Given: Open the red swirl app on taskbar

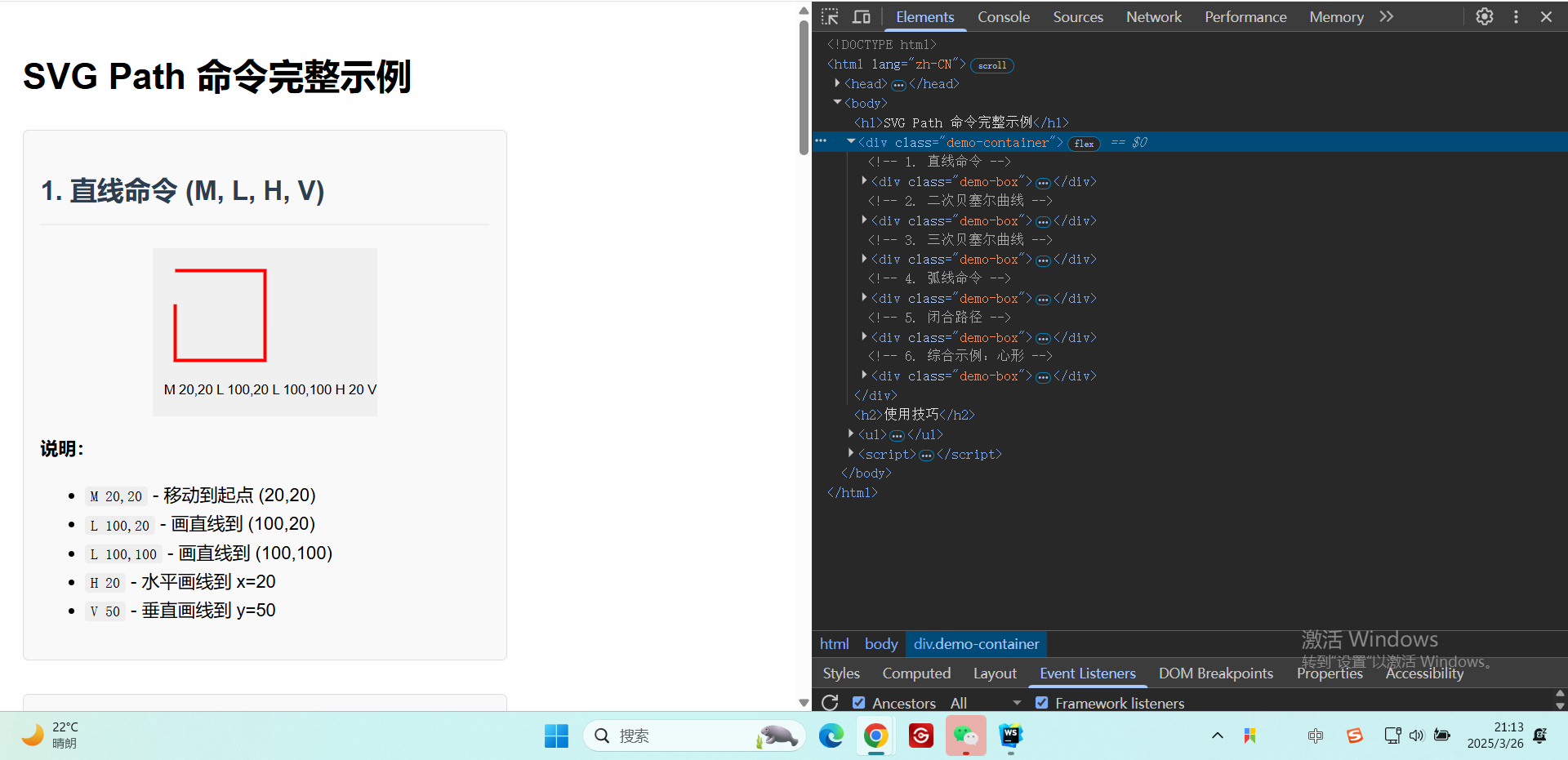Looking at the screenshot, I should pos(921,736).
